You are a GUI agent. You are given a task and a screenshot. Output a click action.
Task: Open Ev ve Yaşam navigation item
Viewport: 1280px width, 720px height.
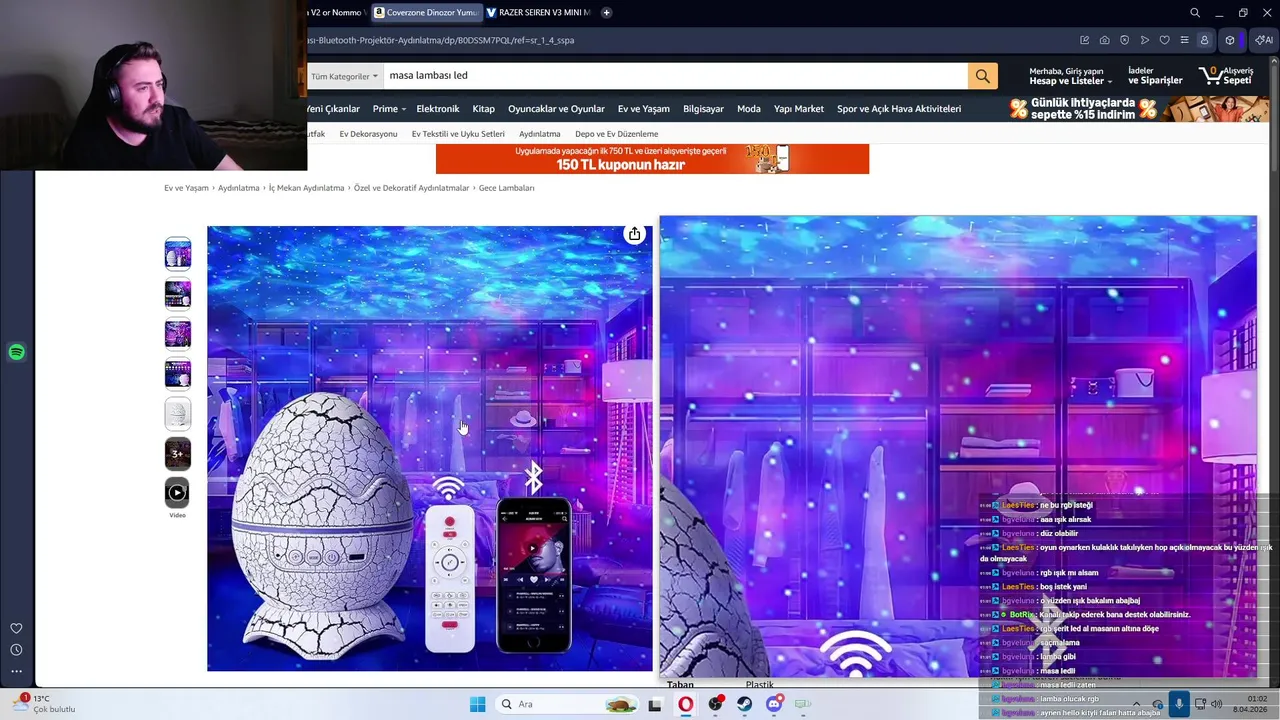click(x=643, y=109)
